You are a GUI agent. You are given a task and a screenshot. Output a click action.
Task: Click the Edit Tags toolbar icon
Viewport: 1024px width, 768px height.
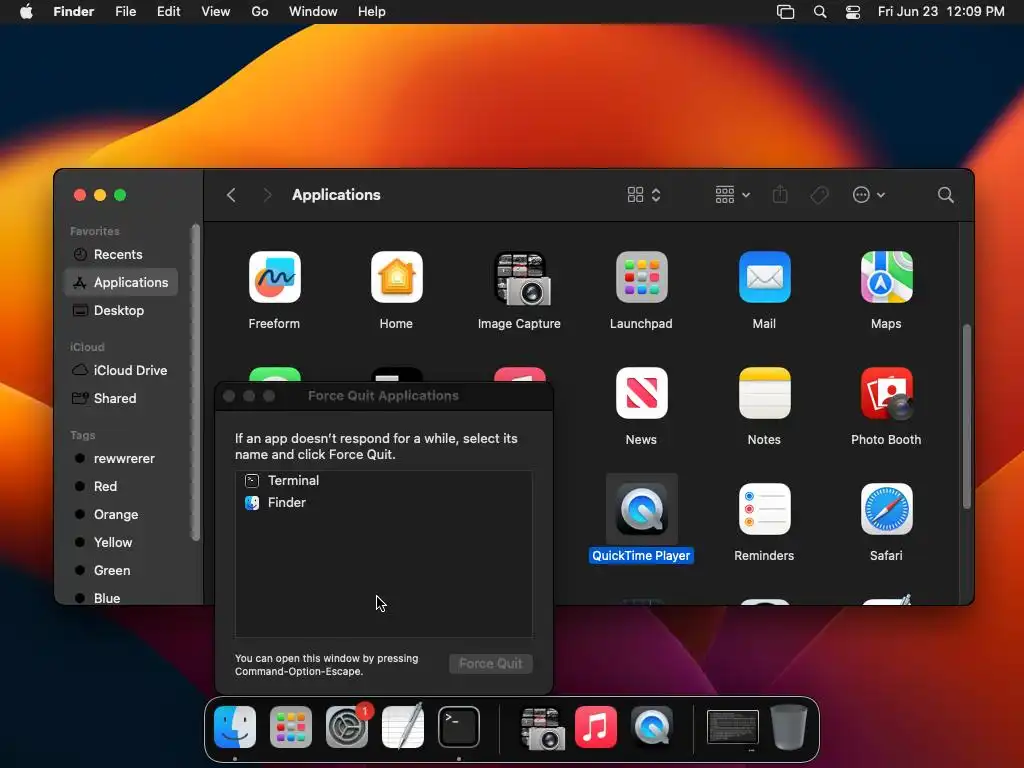(x=819, y=195)
